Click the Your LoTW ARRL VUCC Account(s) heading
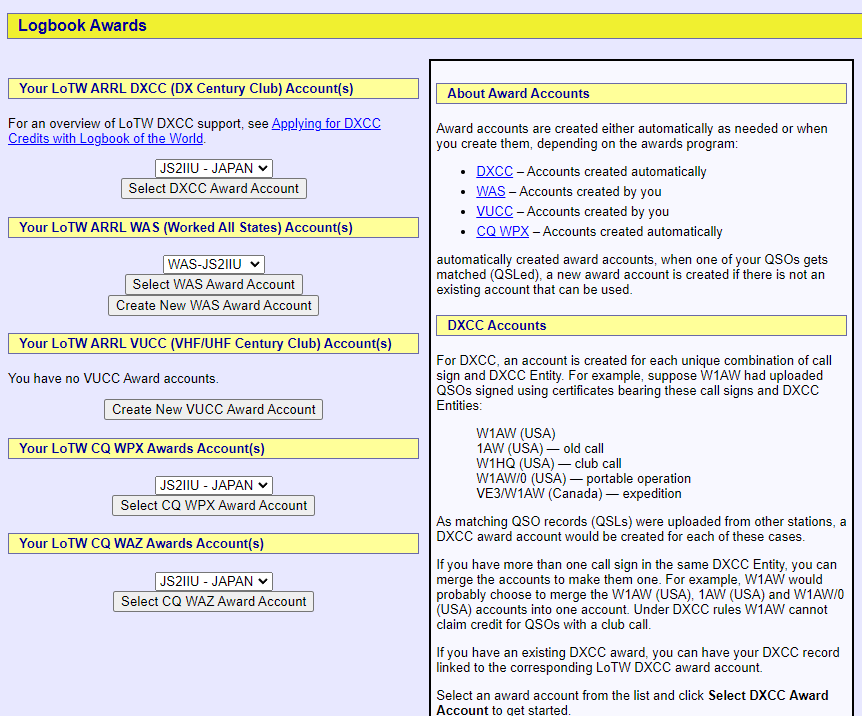 (205, 344)
